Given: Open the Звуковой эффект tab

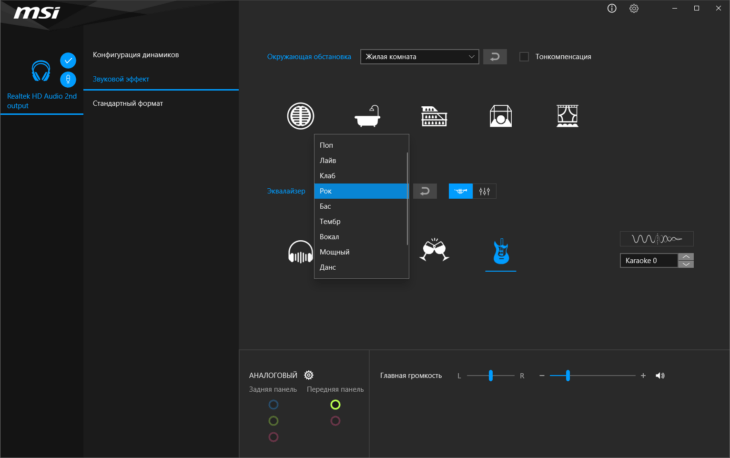Looking at the screenshot, I should (x=121, y=79).
